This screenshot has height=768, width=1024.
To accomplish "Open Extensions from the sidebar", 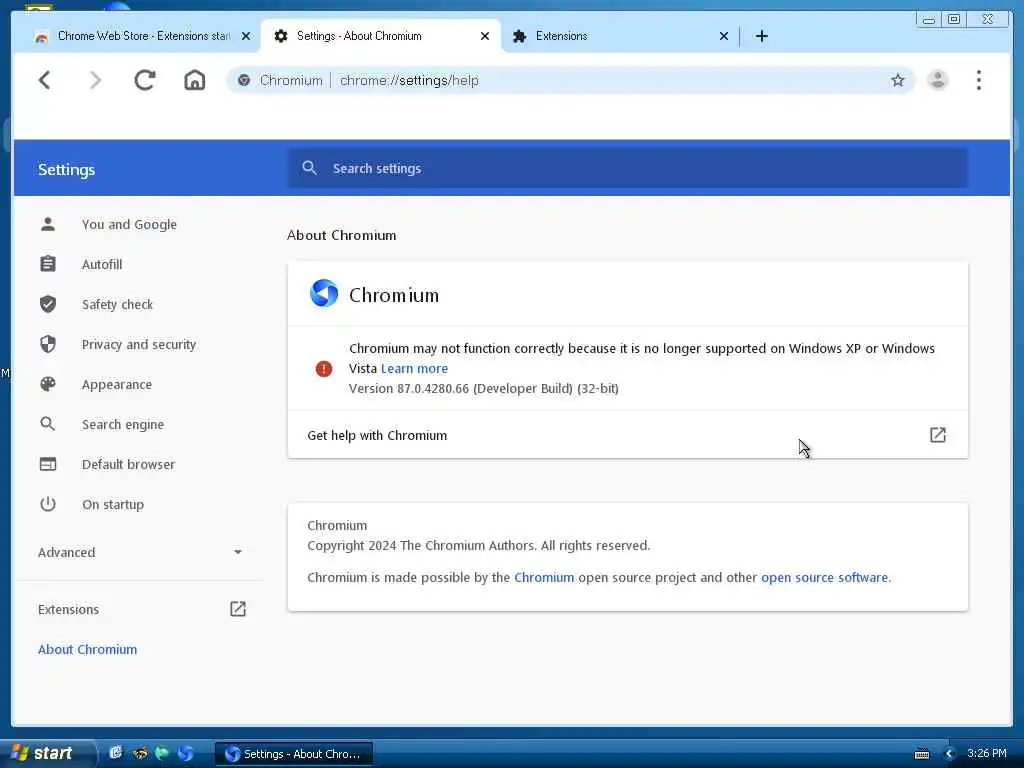I will [69, 609].
